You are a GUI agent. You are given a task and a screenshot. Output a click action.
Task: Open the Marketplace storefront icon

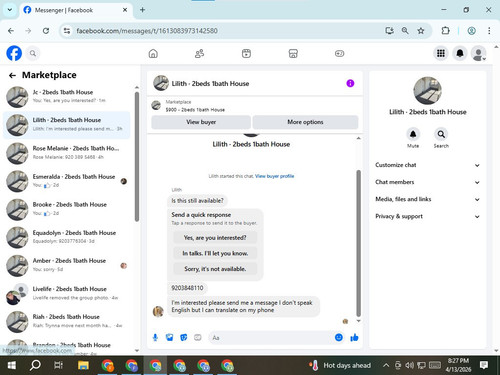tap(293, 53)
